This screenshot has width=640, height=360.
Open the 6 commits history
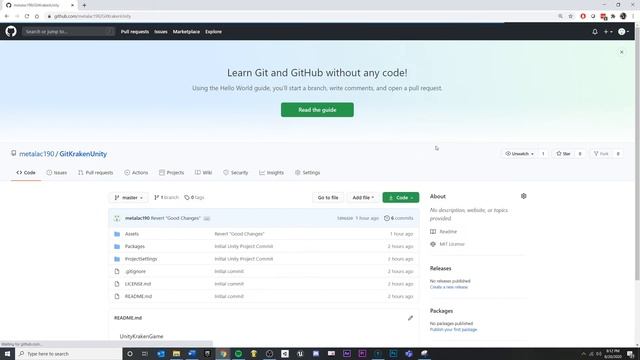point(399,218)
